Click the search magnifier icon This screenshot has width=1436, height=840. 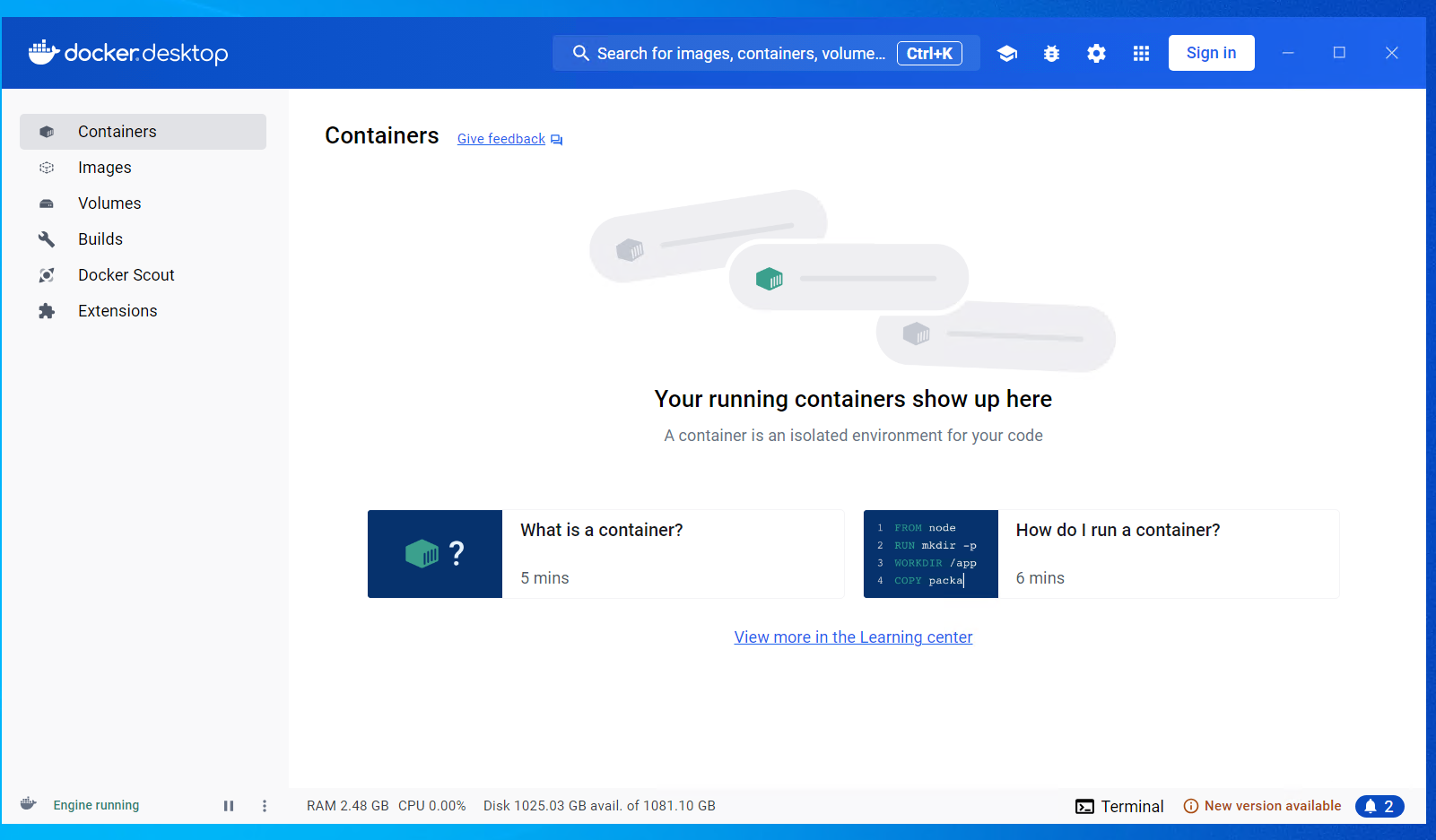[581, 54]
